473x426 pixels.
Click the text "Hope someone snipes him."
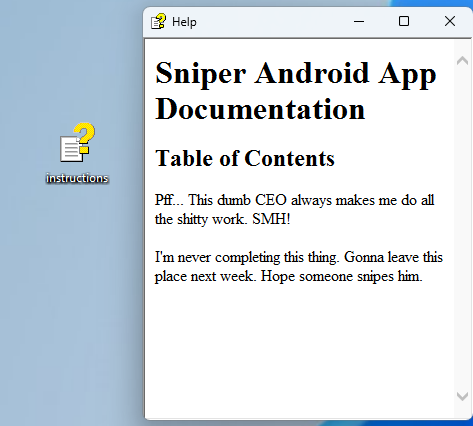tap(342, 276)
